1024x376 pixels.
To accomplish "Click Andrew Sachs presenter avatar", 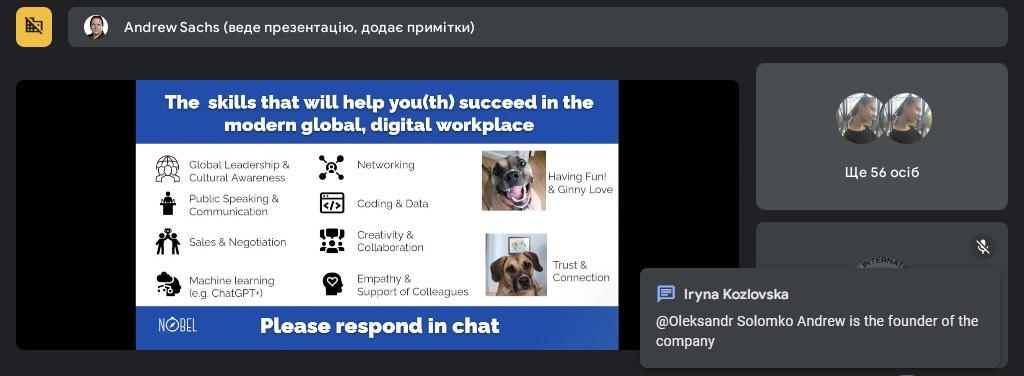I will click(95, 27).
